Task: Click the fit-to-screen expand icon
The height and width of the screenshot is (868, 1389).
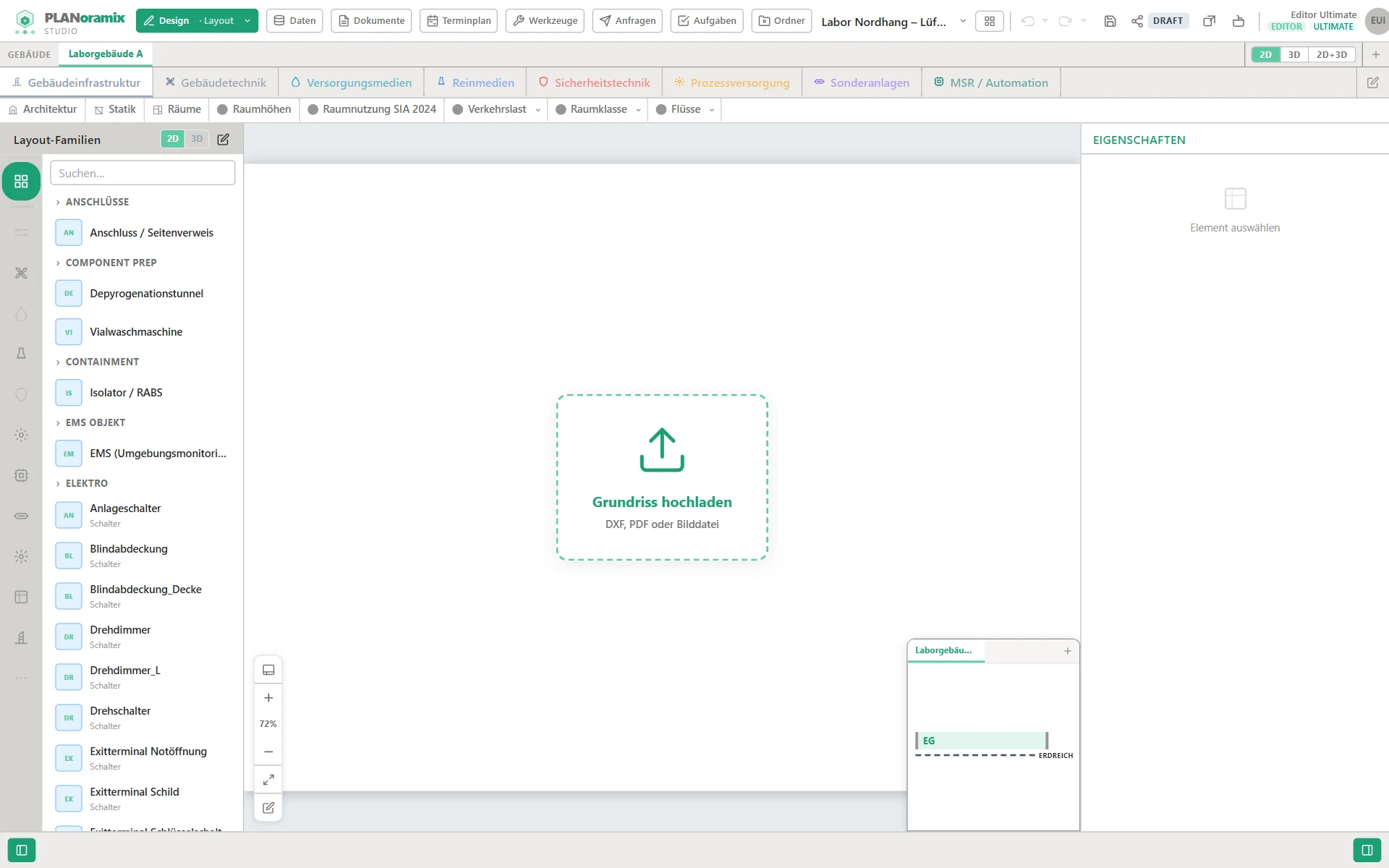Action: click(x=268, y=780)
